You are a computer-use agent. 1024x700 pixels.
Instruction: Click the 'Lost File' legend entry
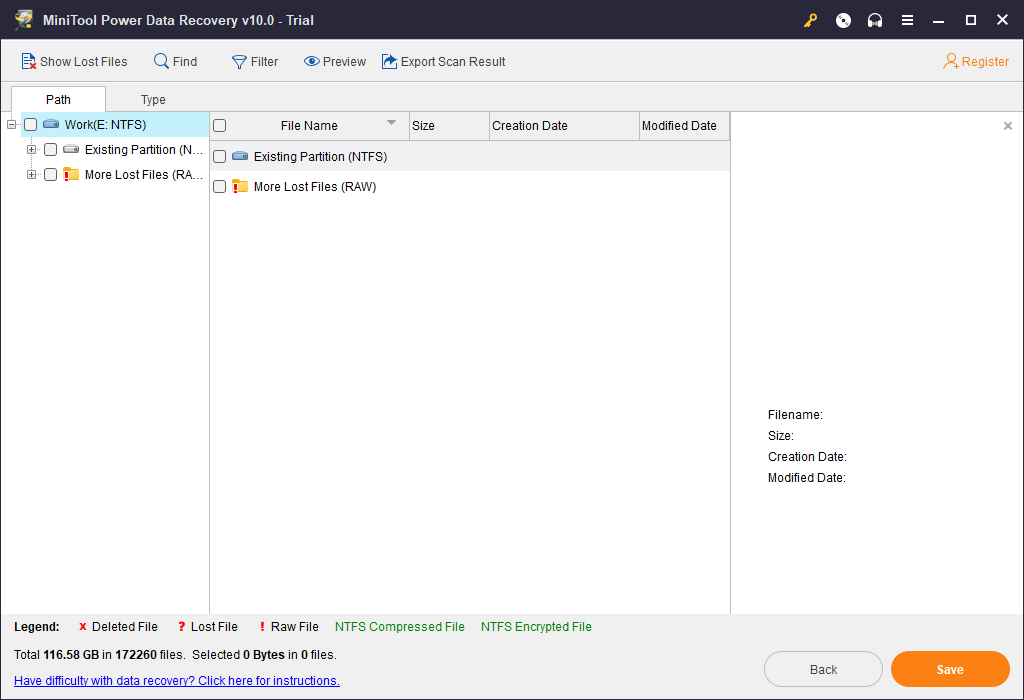click(x=208, y=627)
